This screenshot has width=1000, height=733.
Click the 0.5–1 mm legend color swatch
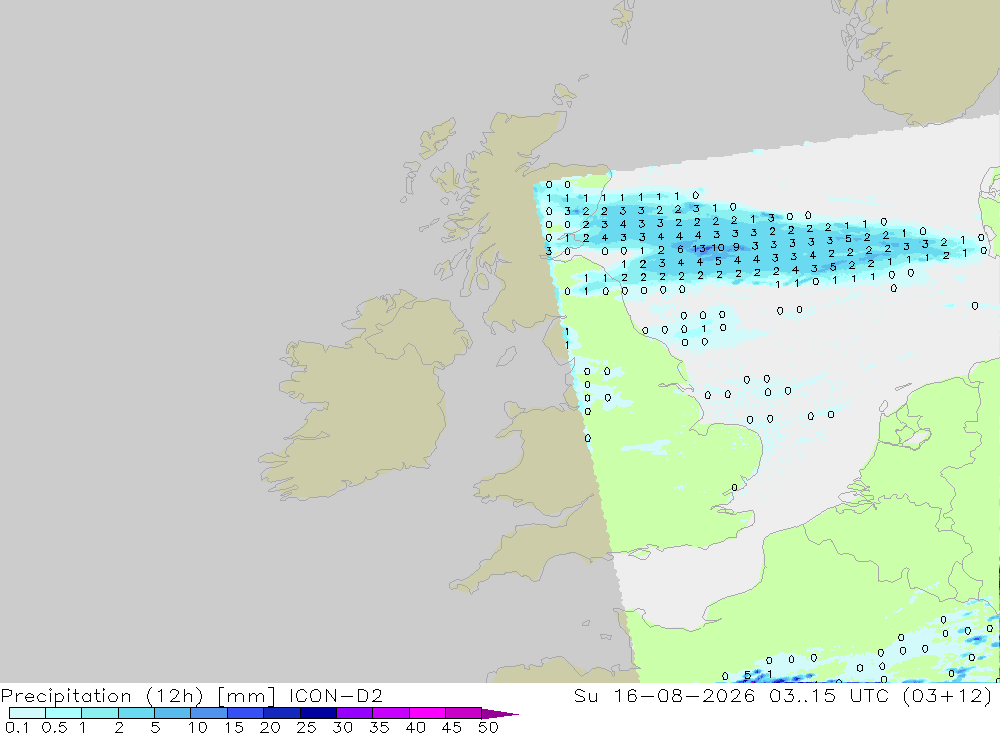(64, 713)
